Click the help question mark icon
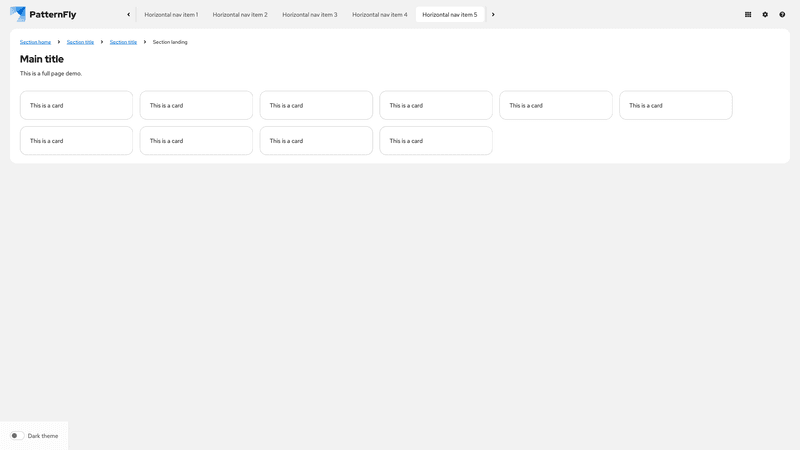This screenshot has height=450, width=800. (x=782, y=15)
